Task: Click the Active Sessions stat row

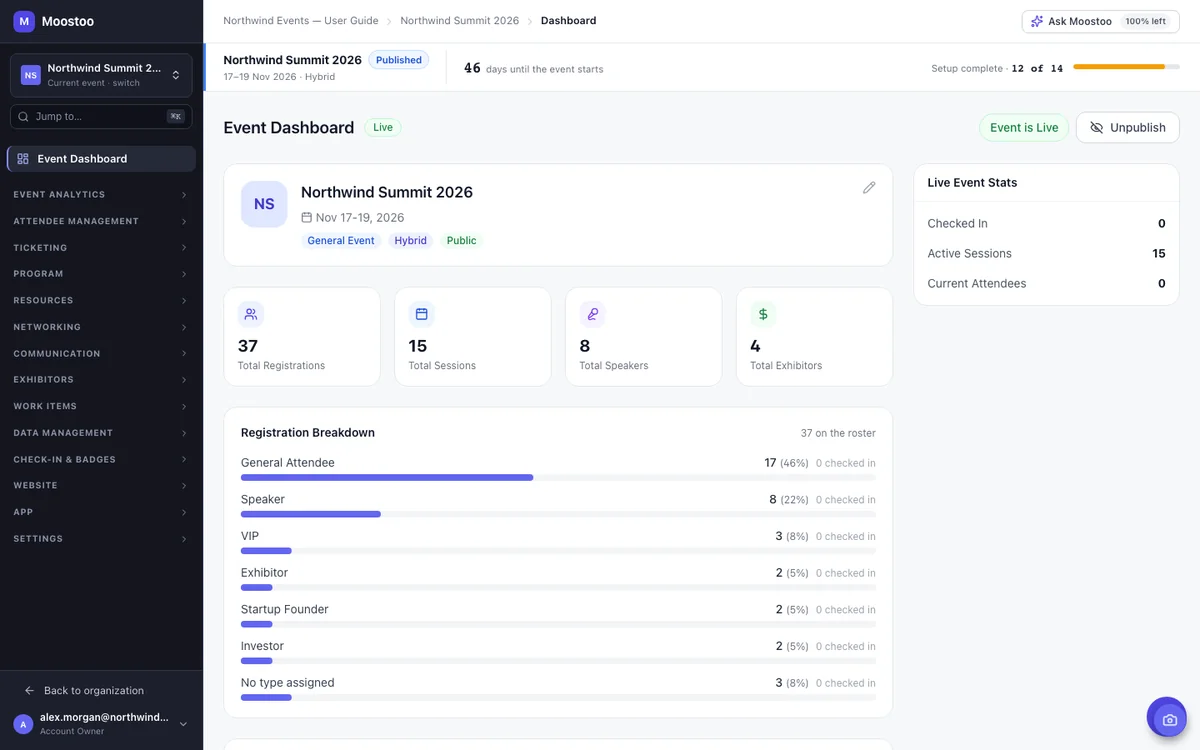Action: click(x=1046, y=254)
